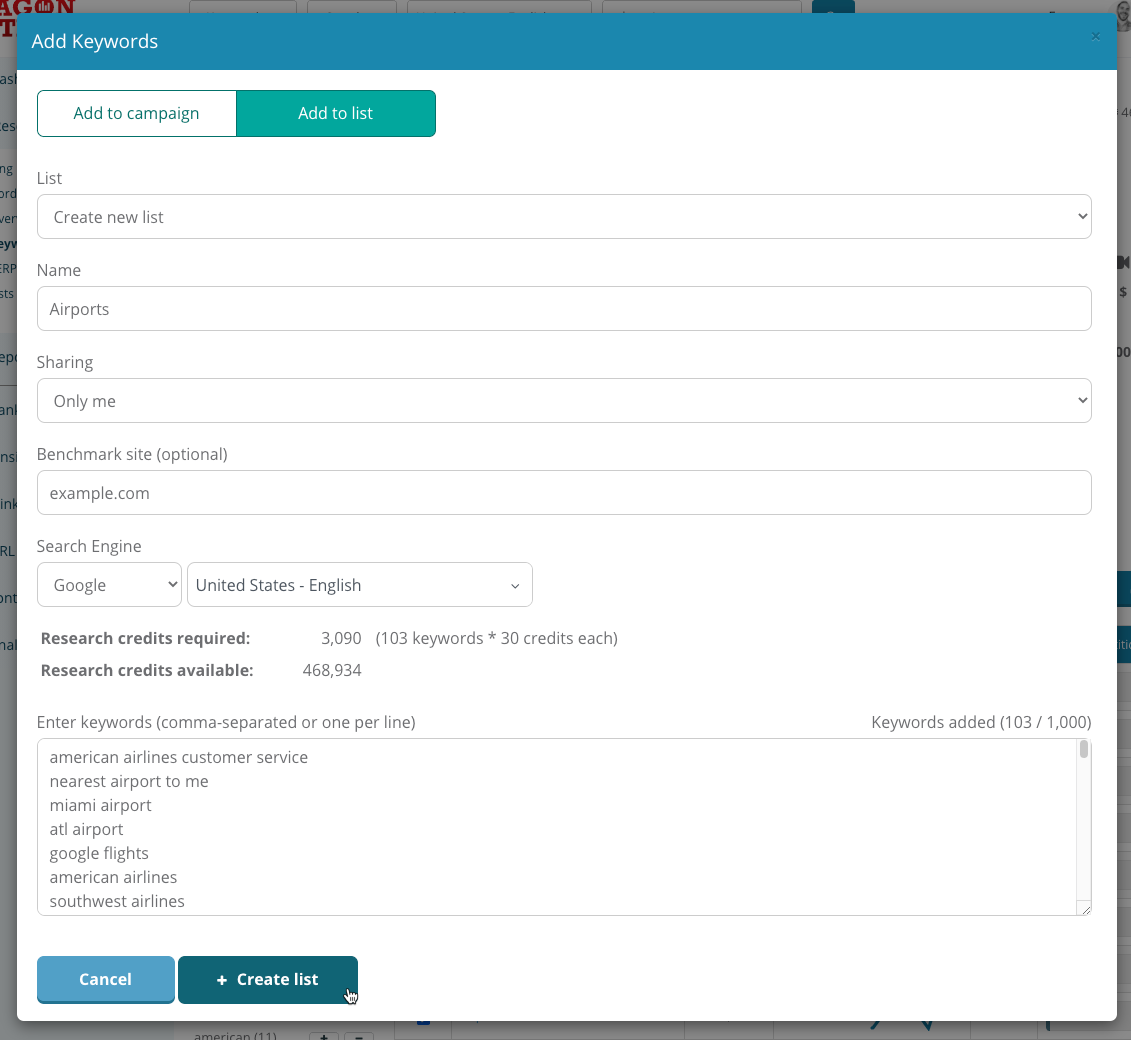Screen dimensions: 1131x1040
Task: Click the keywords text area scrollbar
Action: [1084, 750]
